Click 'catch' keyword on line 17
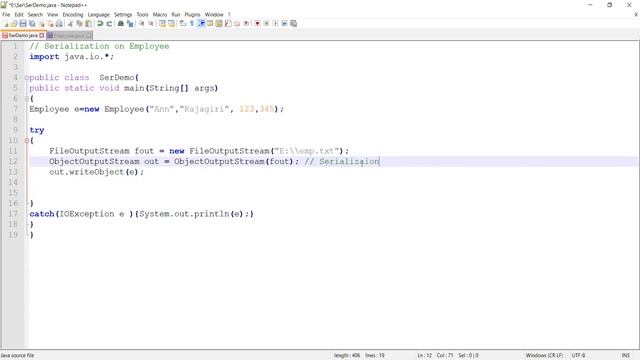Viewport: 640px width, 360px height. tap(42, 214)
